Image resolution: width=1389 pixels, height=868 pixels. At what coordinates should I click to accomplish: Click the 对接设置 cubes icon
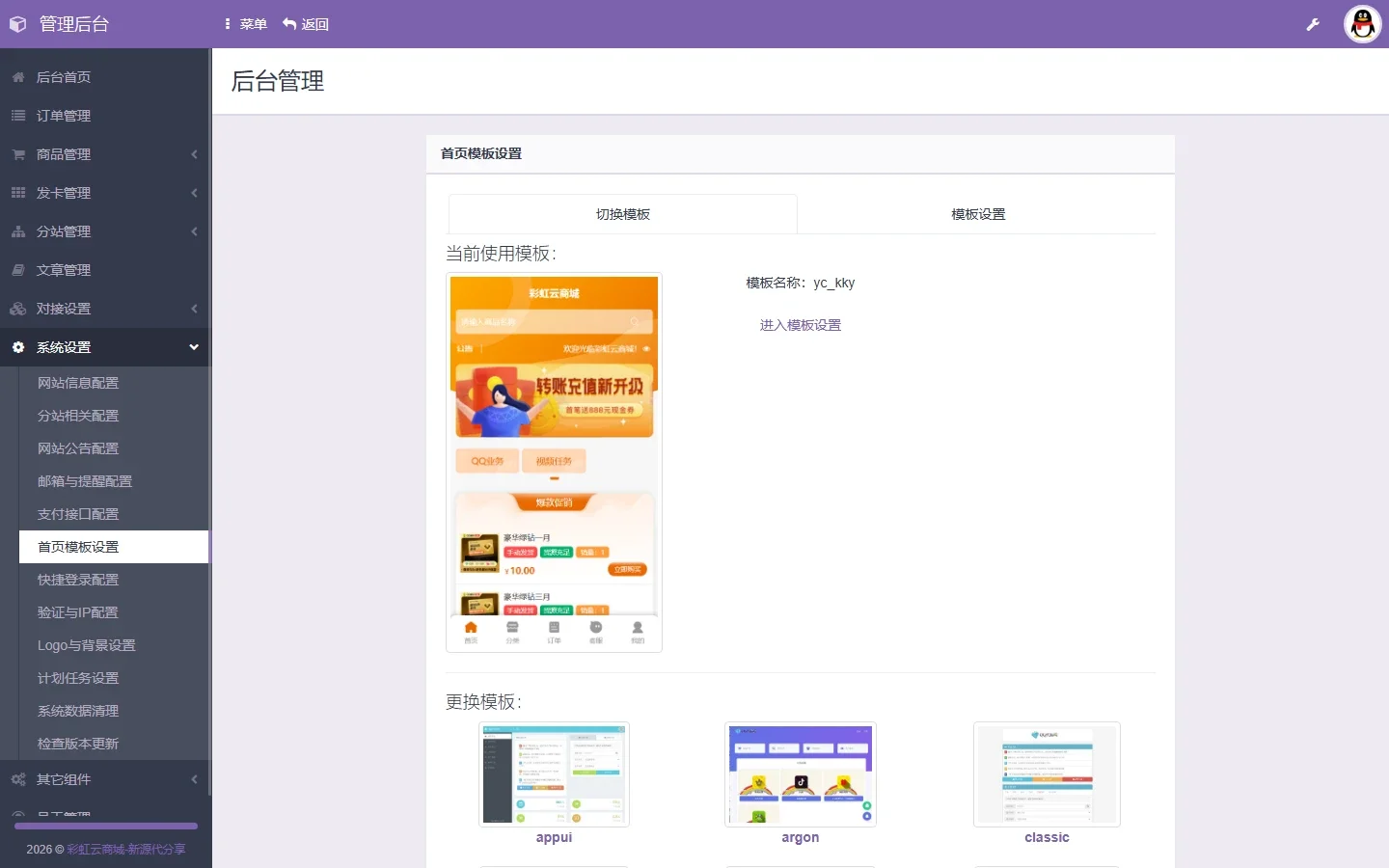(18, 309)
